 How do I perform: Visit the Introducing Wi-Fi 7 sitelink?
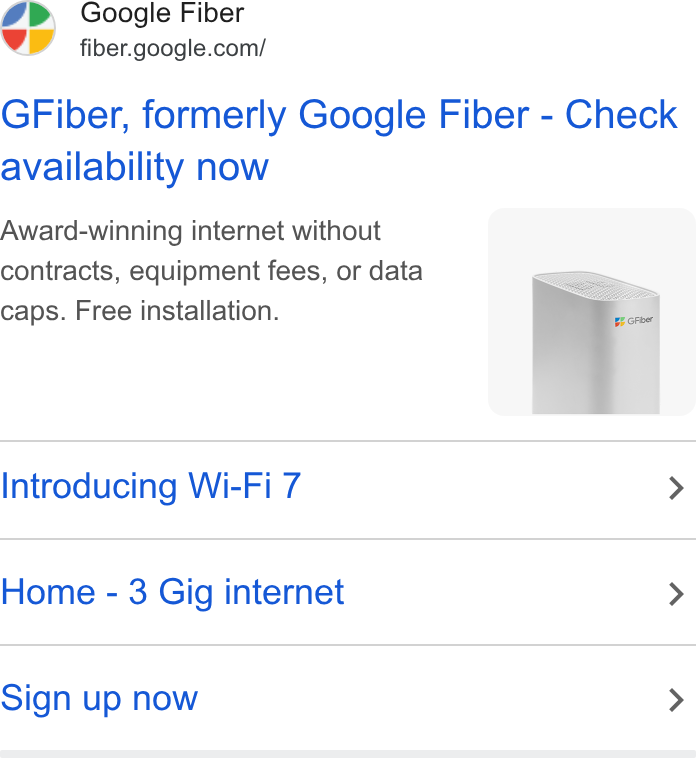pos(151,486)
